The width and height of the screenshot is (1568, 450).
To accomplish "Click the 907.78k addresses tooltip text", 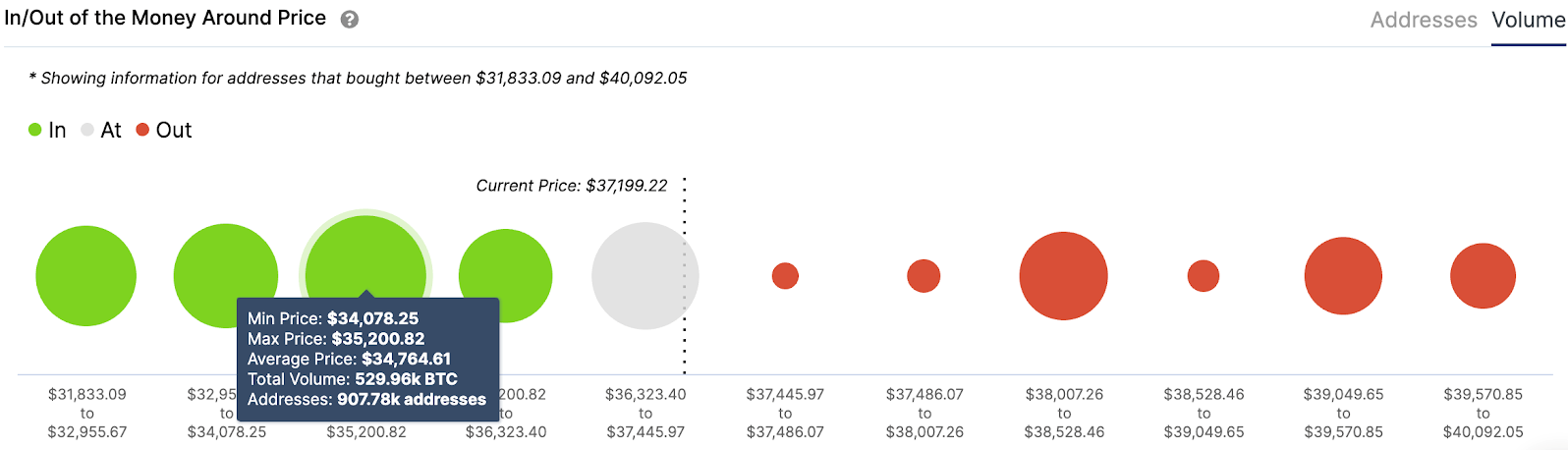I will click(x=411, y=400).
